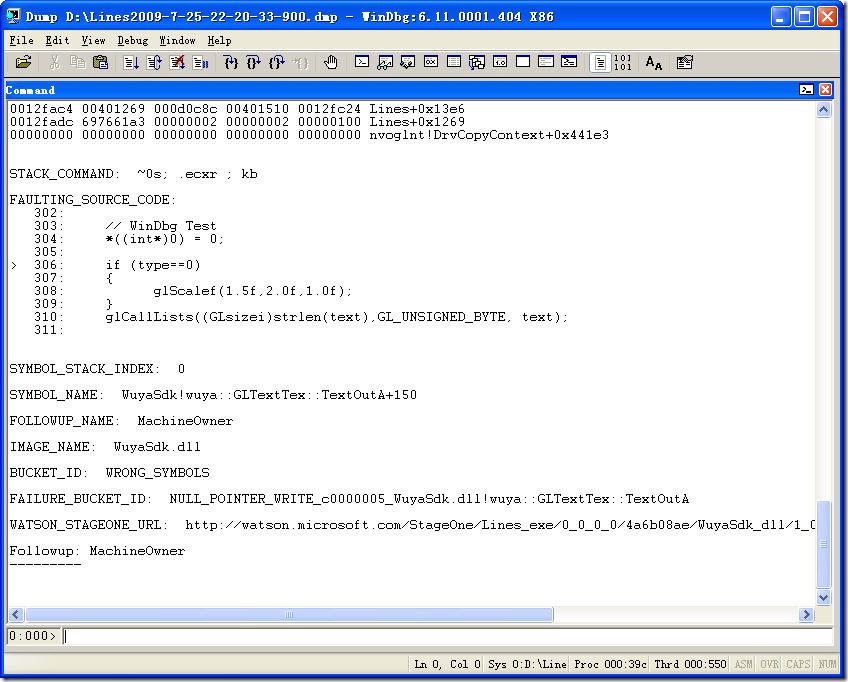Click the Paste clipboard toolbar icon
Image resolution: width=848 pixels, height=682 pixels.
tap(100, 62)
